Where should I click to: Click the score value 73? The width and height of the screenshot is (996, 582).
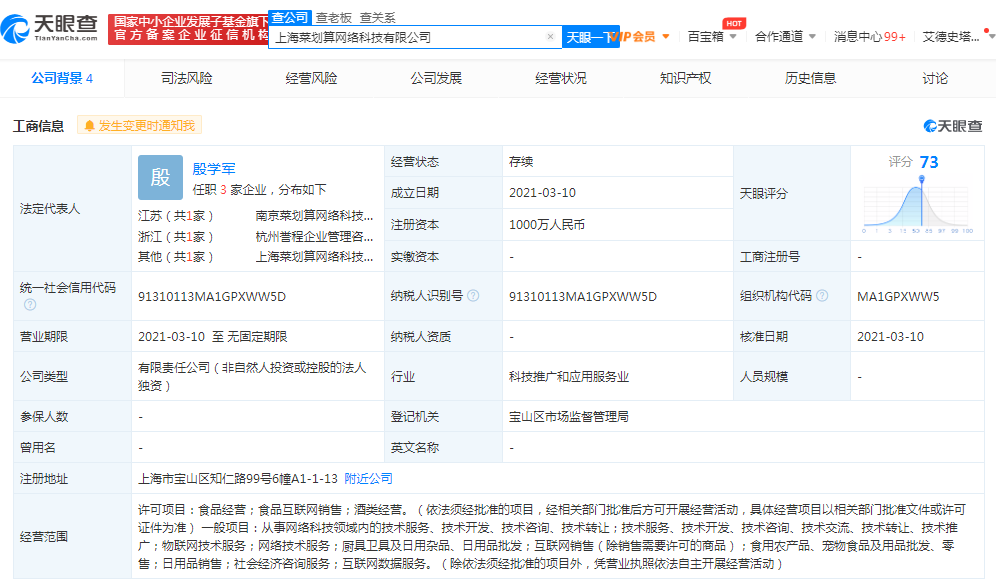929,162
